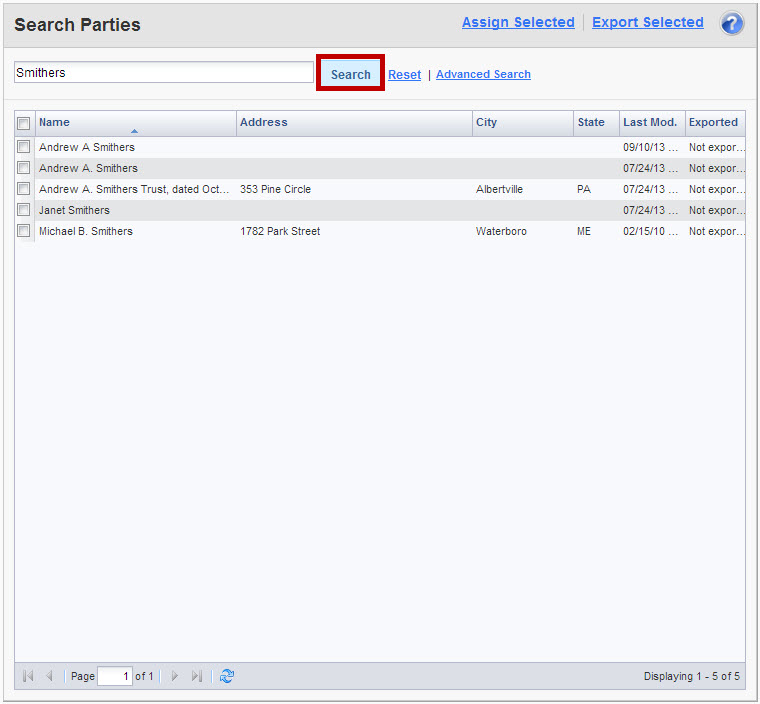This screenshot has width=760, height=704.
Task: Select the Michael B. Smithers name cell
Action: coord(136,231)
